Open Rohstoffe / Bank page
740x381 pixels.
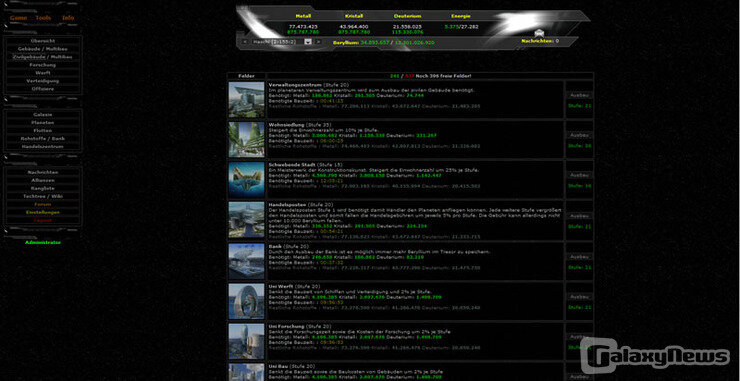[x=42, y=139]
